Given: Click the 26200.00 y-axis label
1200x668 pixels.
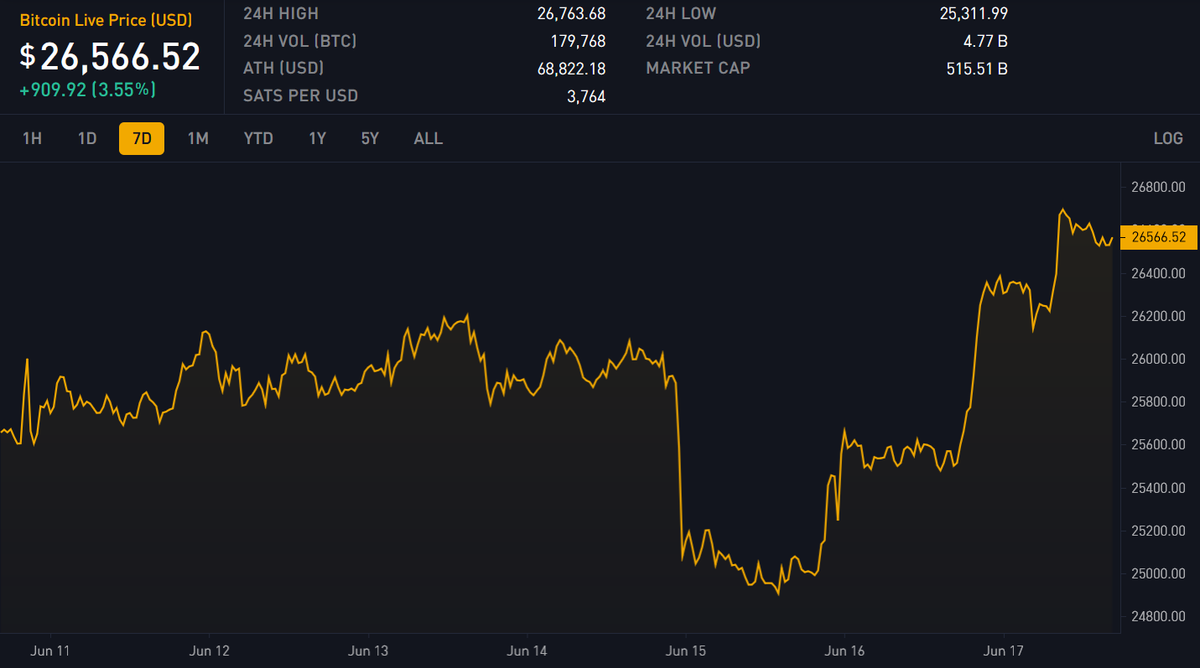Looking at the screenshot, I should 1158,316.
